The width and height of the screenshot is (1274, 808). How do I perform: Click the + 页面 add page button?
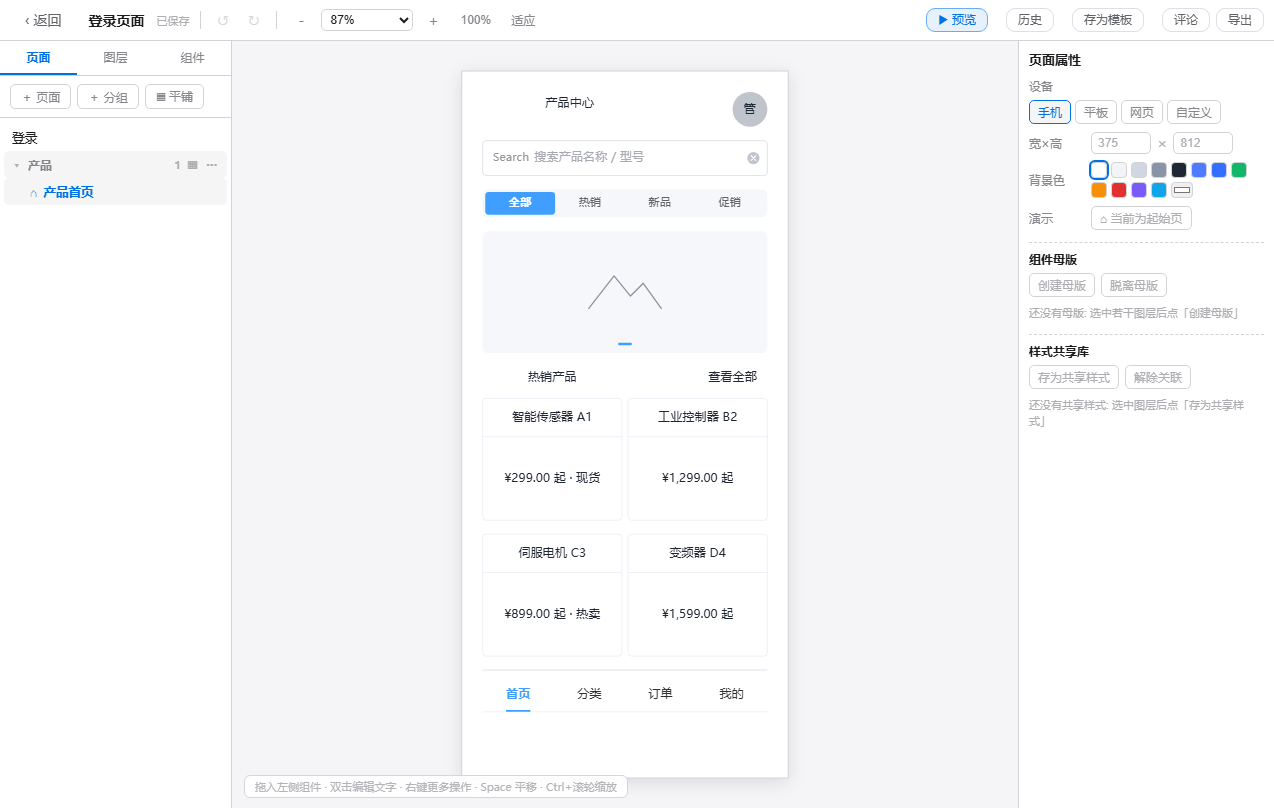(x=41, y=97)
